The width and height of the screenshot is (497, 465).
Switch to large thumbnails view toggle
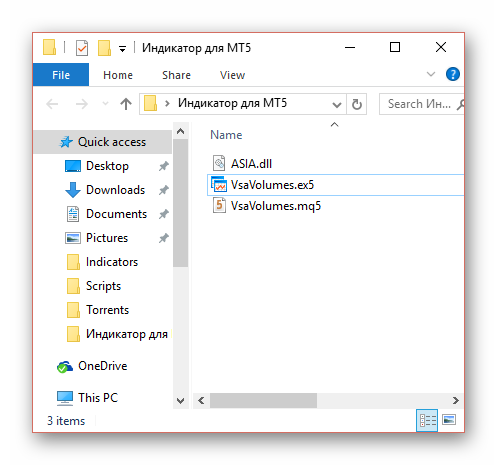pos(449,420)
